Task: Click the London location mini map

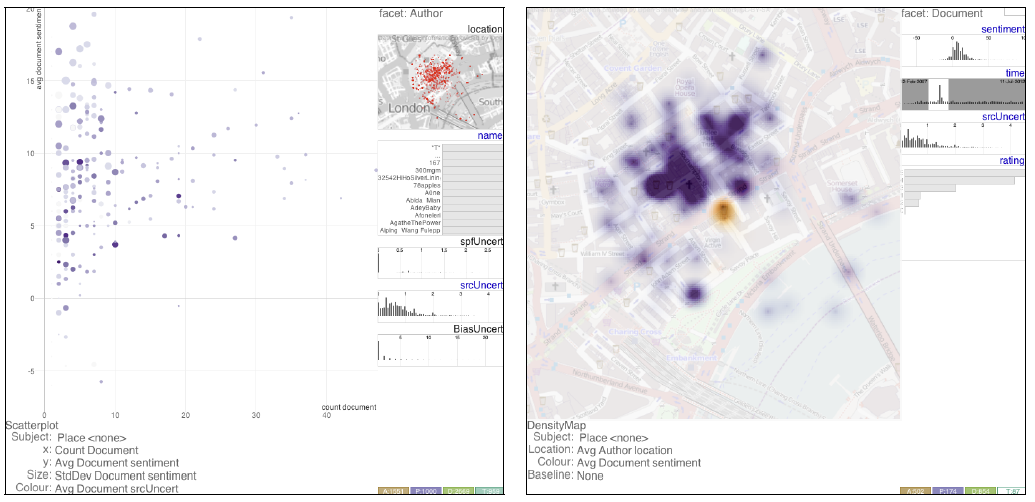Action: pos(439,82)
